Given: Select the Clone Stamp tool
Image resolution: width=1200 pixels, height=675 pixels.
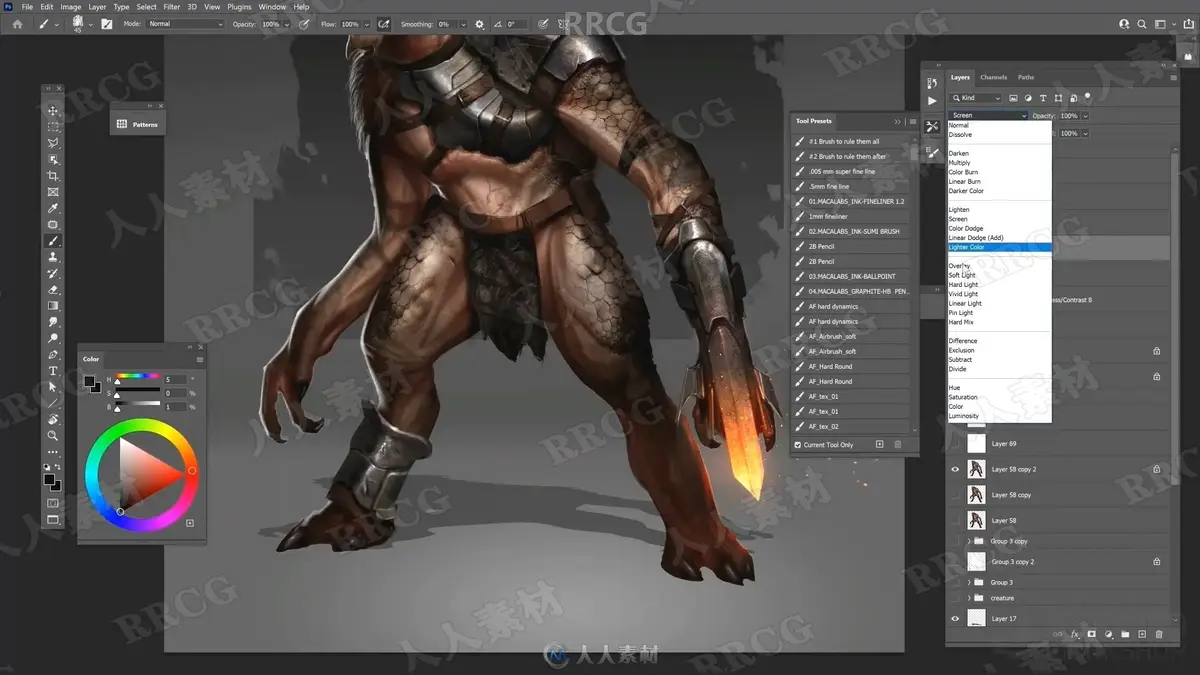Looking at the screenshot, I should tap(53, 257).
